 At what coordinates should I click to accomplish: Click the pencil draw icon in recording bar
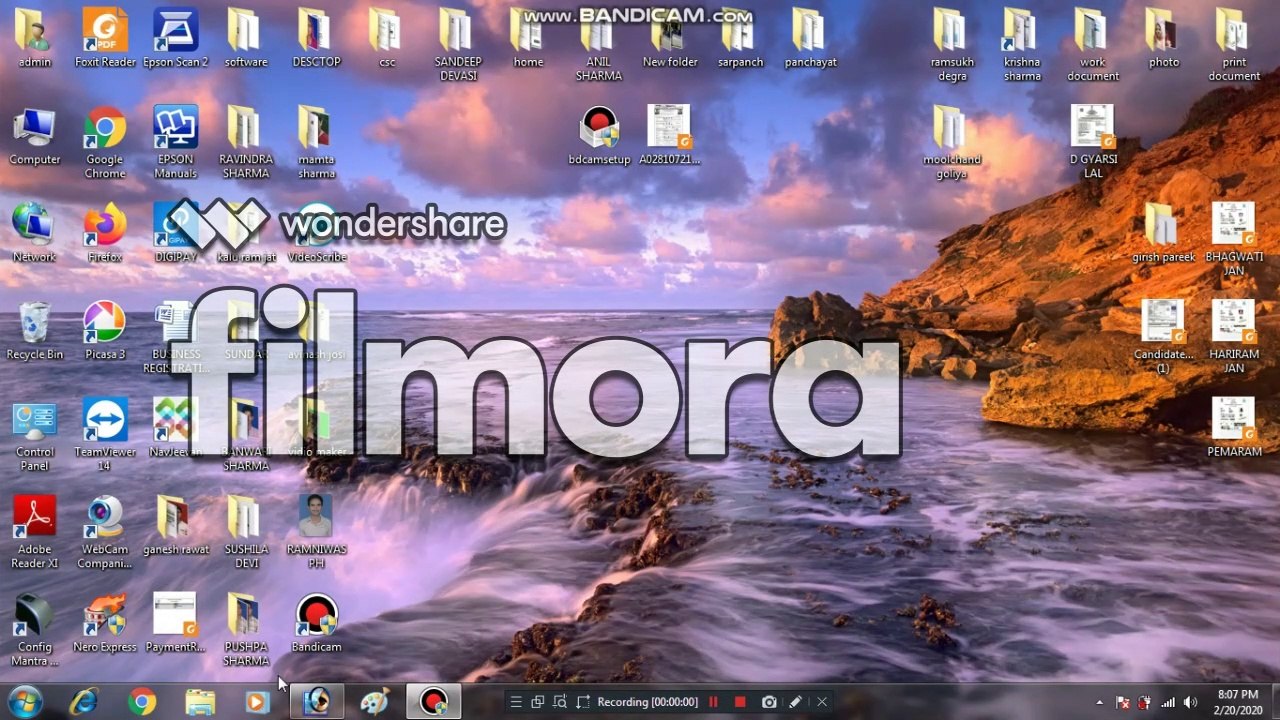tap(795, 702)
